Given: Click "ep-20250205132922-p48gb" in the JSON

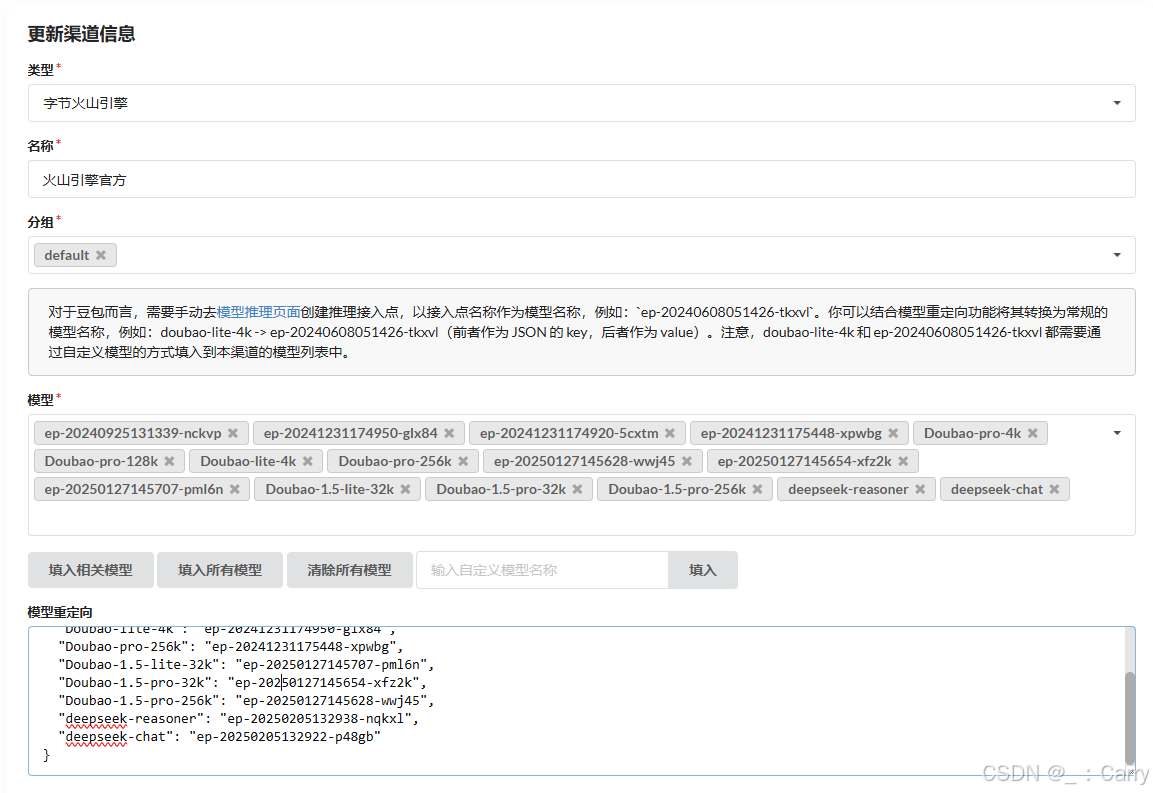Looking at the screenshot, I should click(x=285, y=736).
